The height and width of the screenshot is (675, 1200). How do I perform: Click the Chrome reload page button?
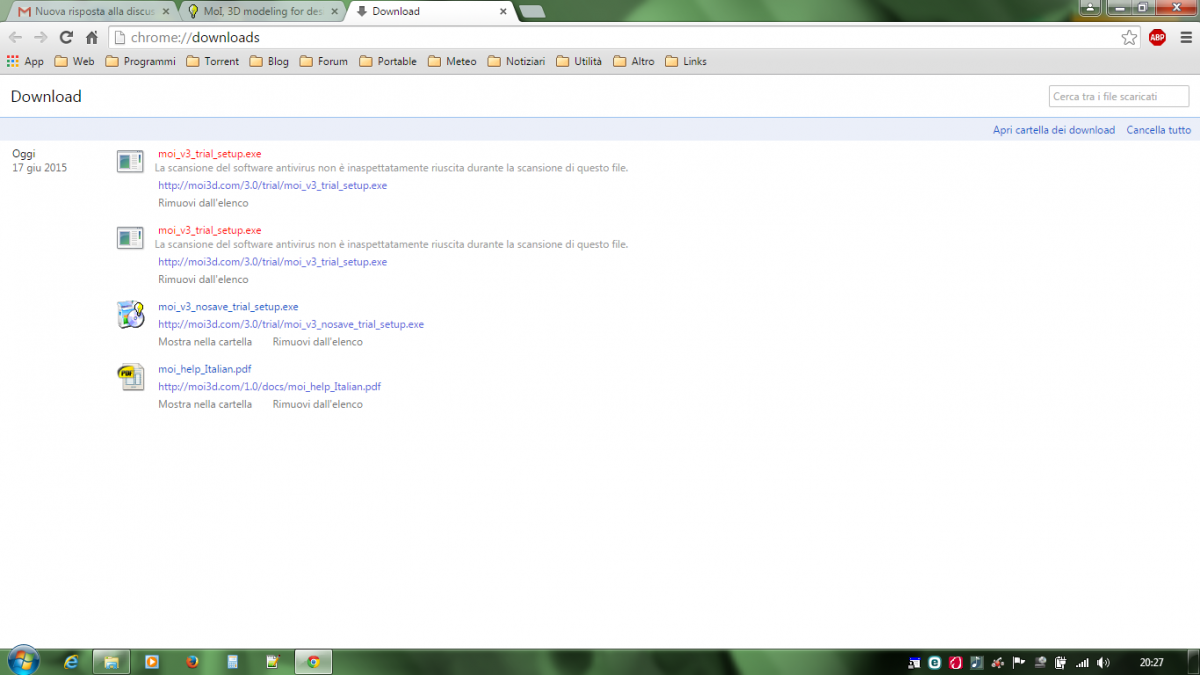click(66, 38)
